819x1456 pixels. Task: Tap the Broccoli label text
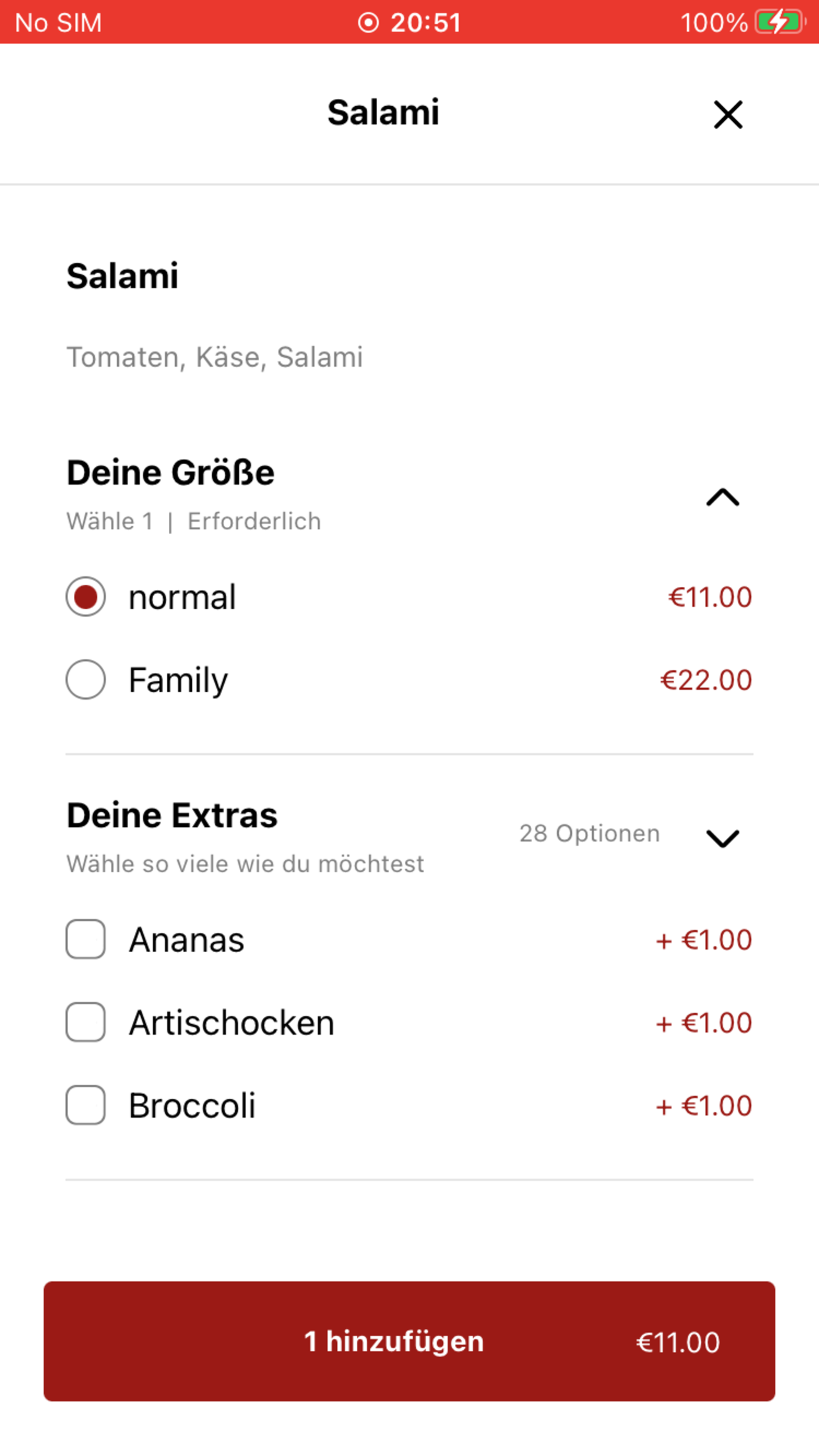(x=192, y=1105)
